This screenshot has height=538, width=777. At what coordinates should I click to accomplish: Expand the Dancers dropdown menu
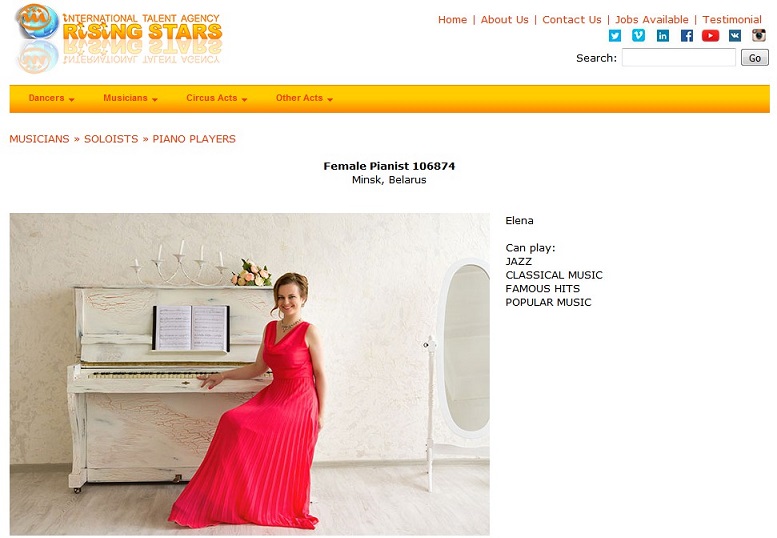coord(51,98)
